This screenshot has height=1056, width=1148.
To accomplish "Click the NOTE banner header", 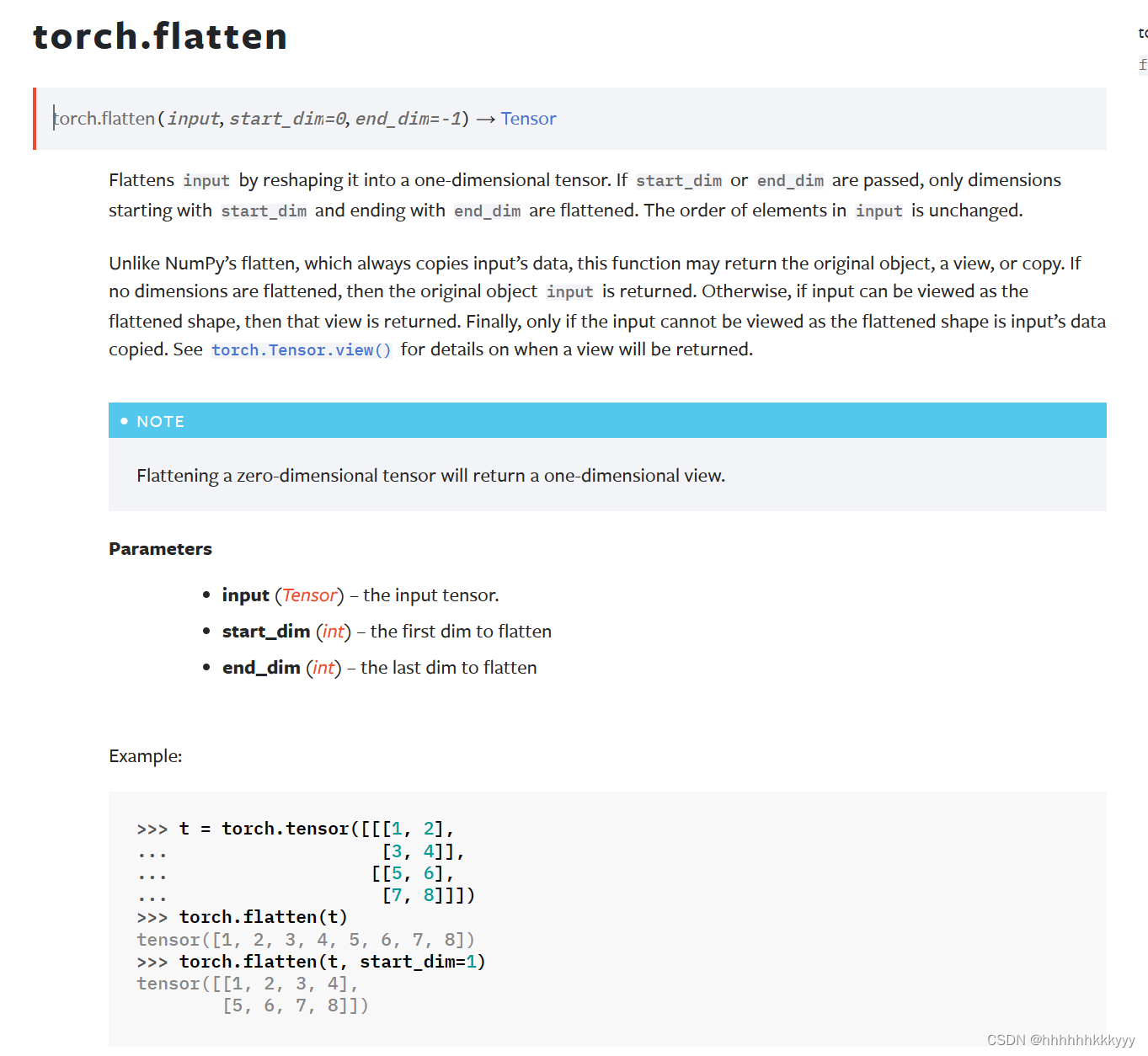I will [161, 420].
